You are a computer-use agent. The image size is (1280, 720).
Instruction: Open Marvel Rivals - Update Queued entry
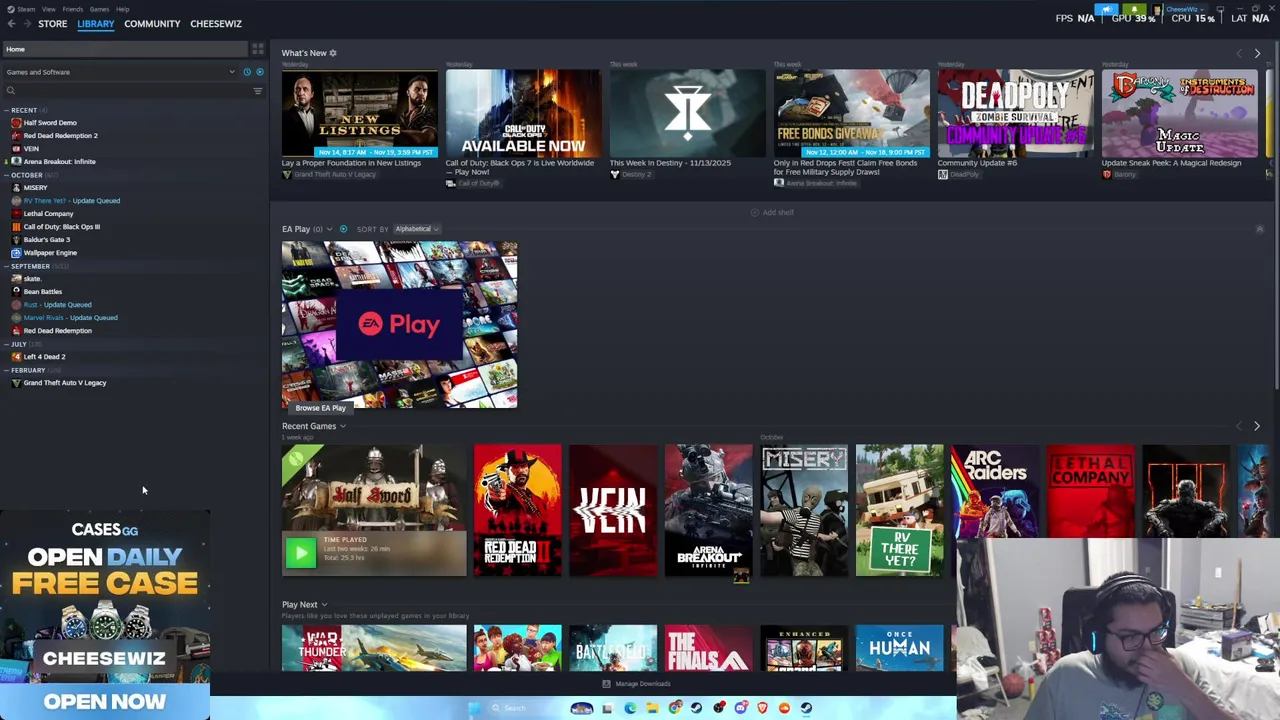(70, 317)
